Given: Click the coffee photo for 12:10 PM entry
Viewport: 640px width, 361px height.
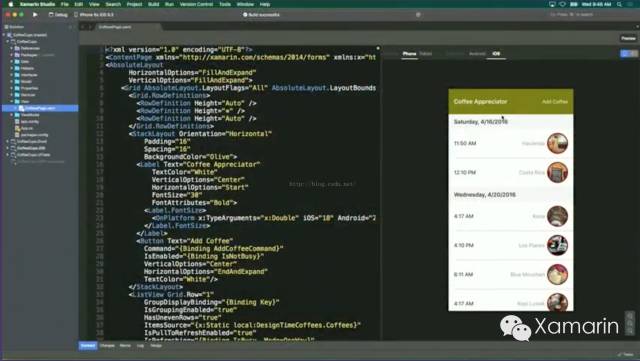Looking at the screenshot, I should pyautogui.click(x=557, y=172).
